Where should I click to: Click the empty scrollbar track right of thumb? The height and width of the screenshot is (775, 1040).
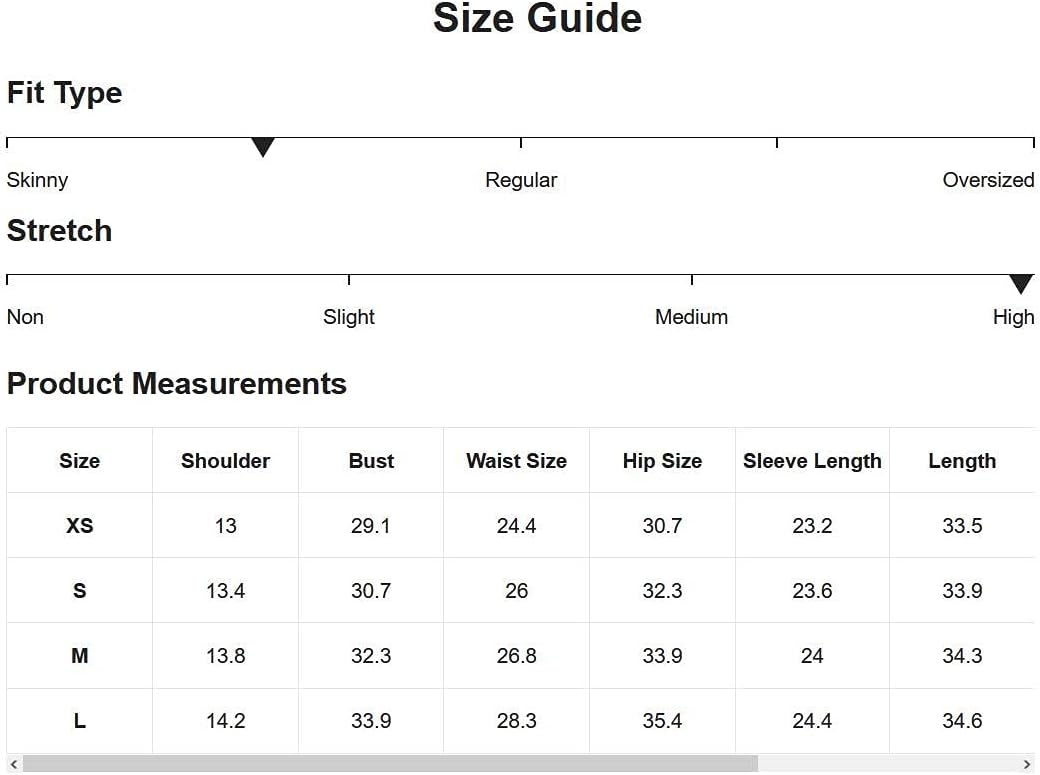click(x=889, y=764)
